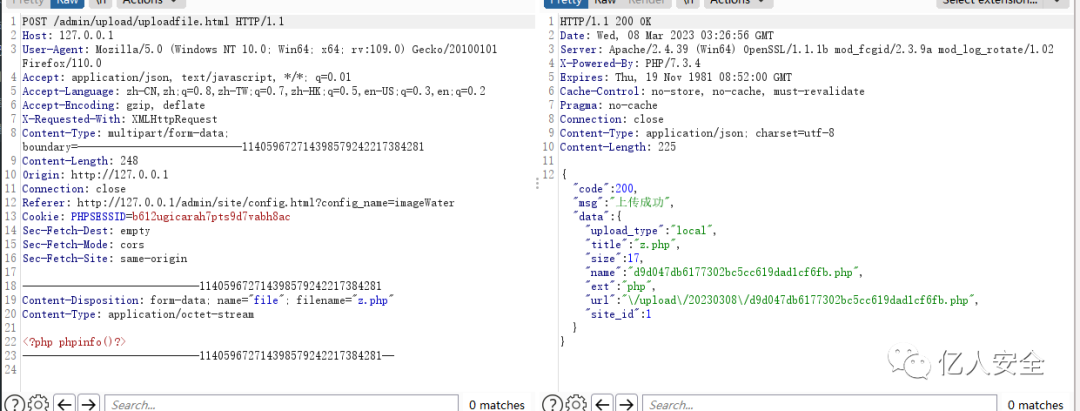Image resolution: width=1080 pixels, height=411 pixels.
Task: Click the 'boundary=' value line
Action: 223,147
